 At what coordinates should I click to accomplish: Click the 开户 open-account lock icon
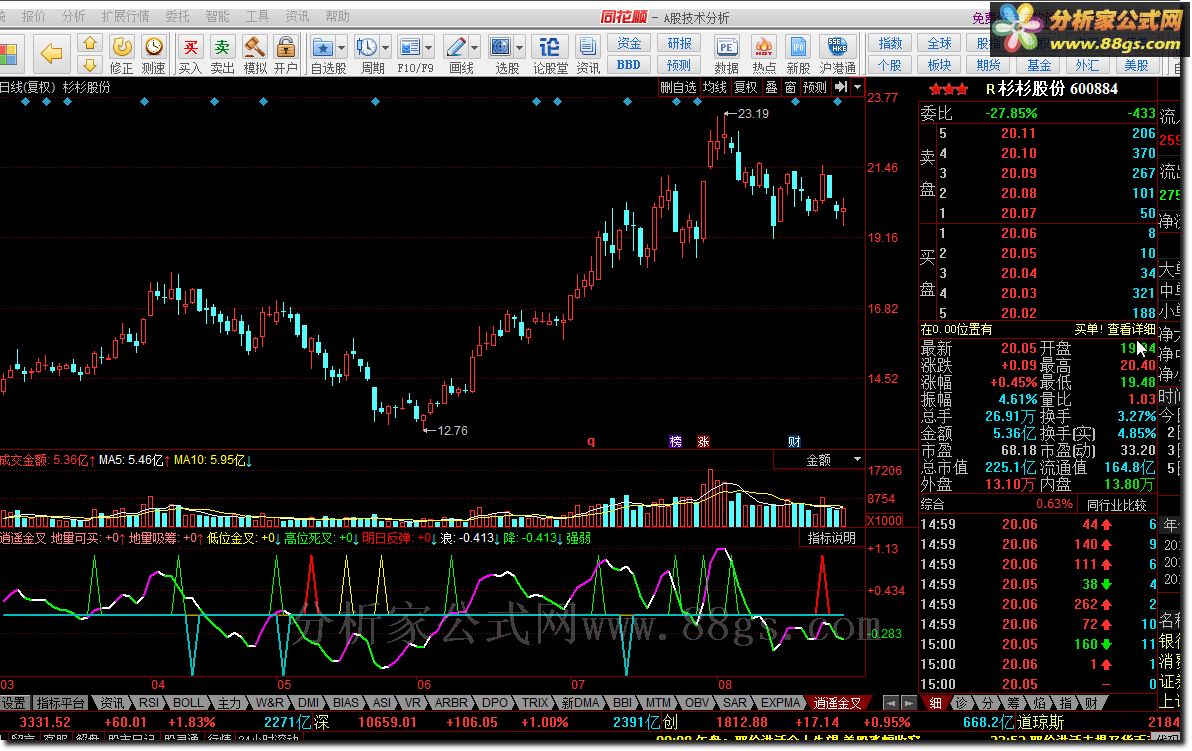286,55
